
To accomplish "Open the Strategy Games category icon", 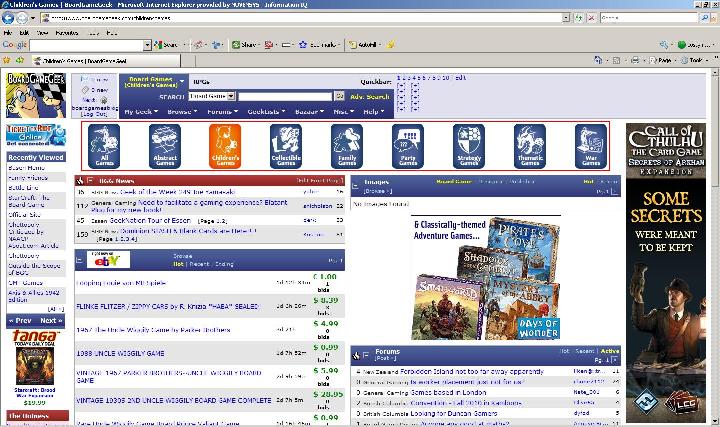I will tap(469, 146).
